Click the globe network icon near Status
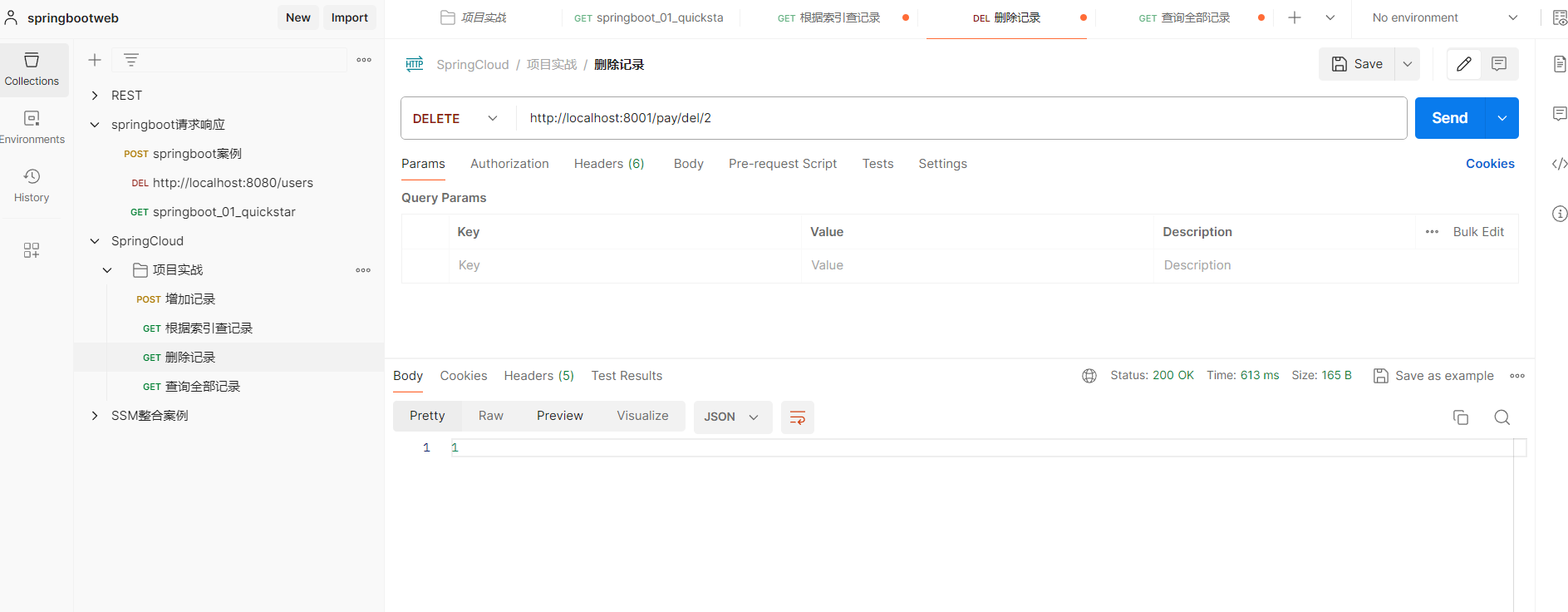 (x=1089, y=376)
